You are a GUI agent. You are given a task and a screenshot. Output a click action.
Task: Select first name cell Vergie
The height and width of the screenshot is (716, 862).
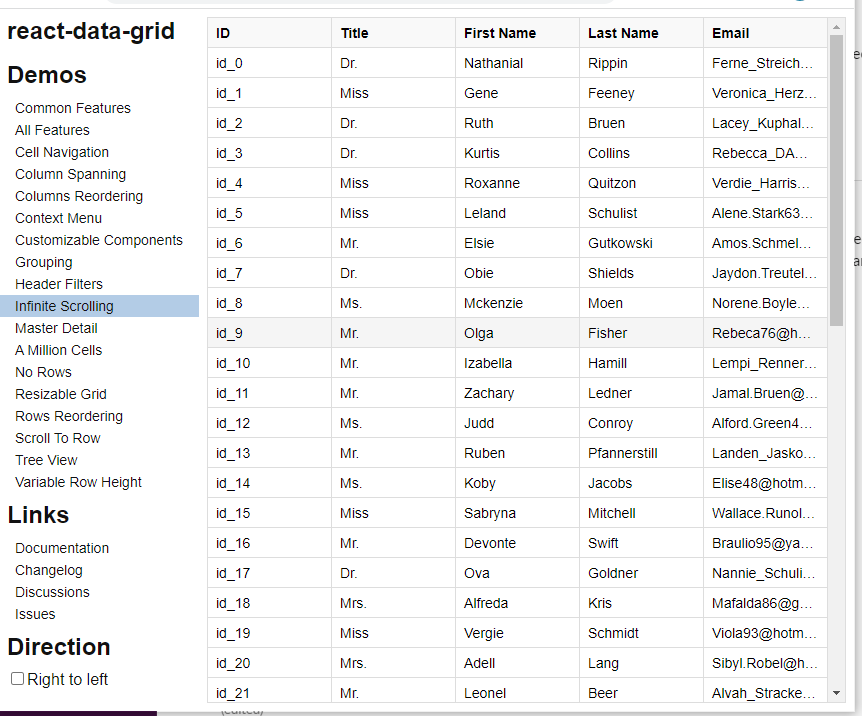click(x=517, y=632)
